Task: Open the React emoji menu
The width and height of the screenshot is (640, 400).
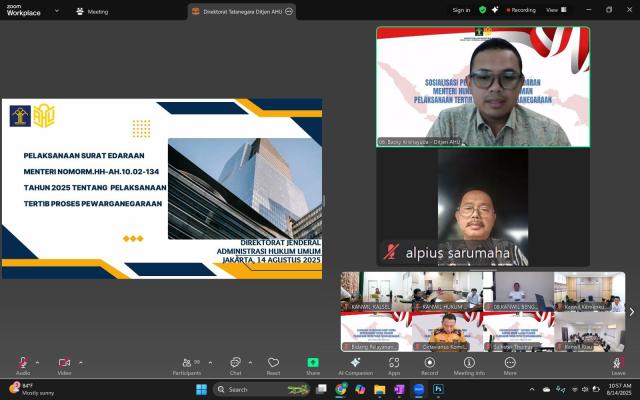Action: click(273, 364)
